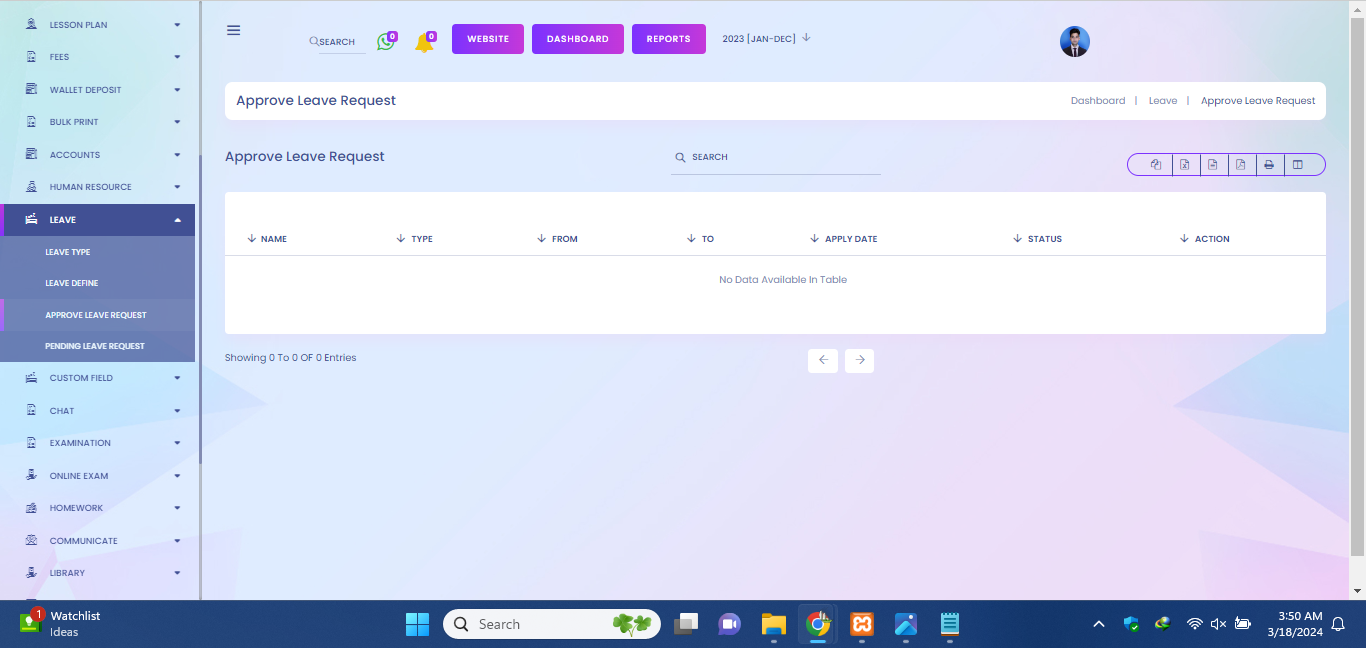Go to next page of entries

pos(859,360)
